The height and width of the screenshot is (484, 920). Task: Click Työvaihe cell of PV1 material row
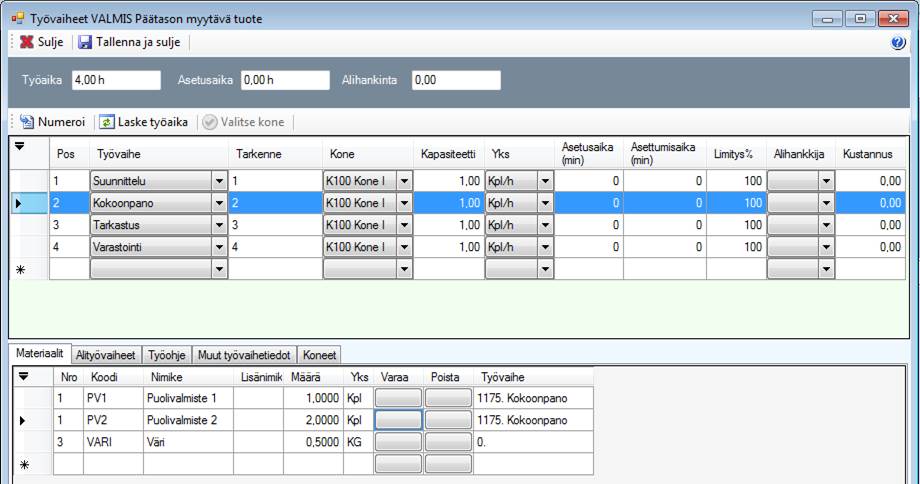tap(533, 398)
